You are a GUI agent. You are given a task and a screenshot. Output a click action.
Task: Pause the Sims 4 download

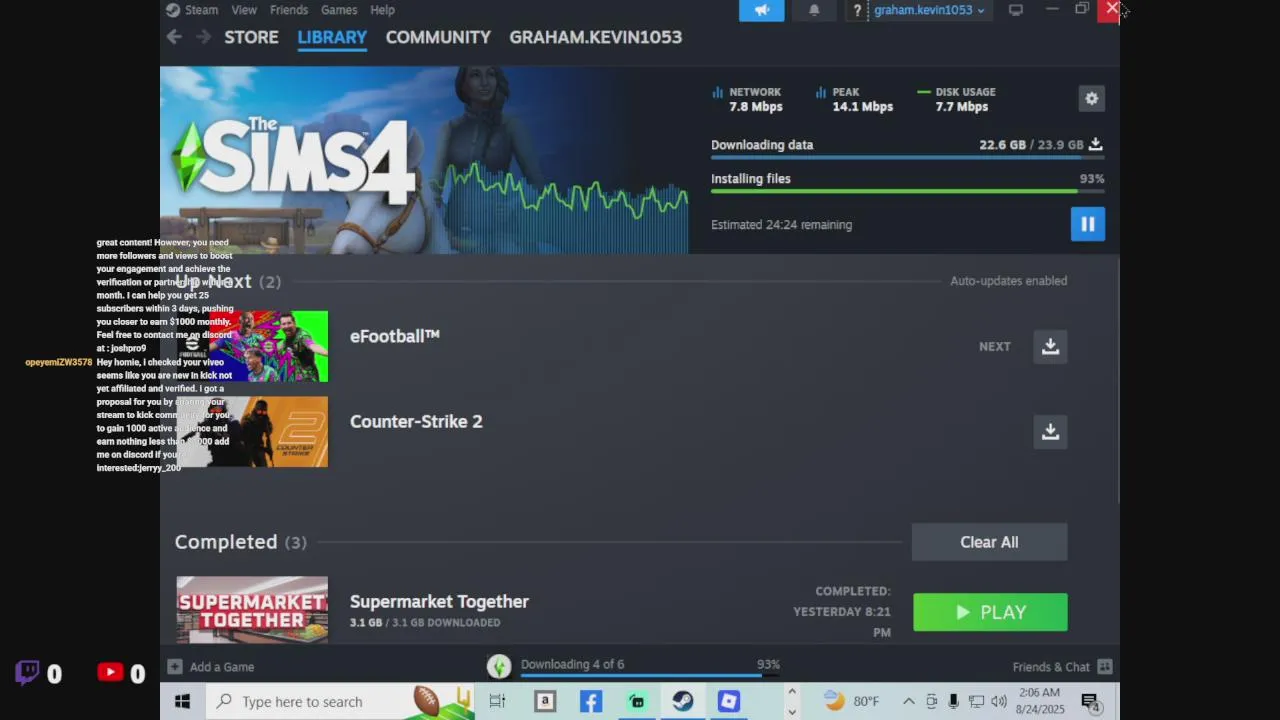1087,224
